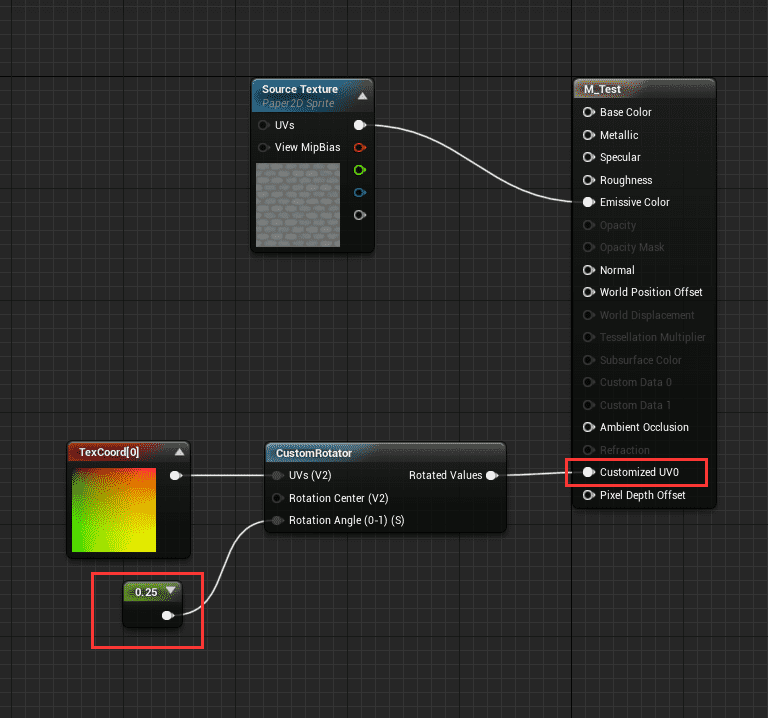Click the Customized UV0 input pin
The height and width of the screenshot is (718, 768).
coord(589,472)
